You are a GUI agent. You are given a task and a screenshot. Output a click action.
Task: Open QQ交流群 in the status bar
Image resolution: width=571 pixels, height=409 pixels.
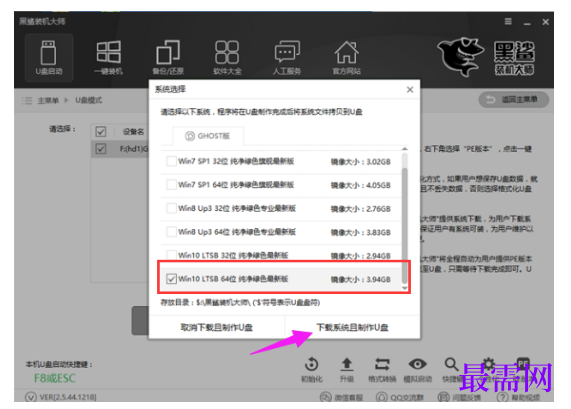click(399, 397)
